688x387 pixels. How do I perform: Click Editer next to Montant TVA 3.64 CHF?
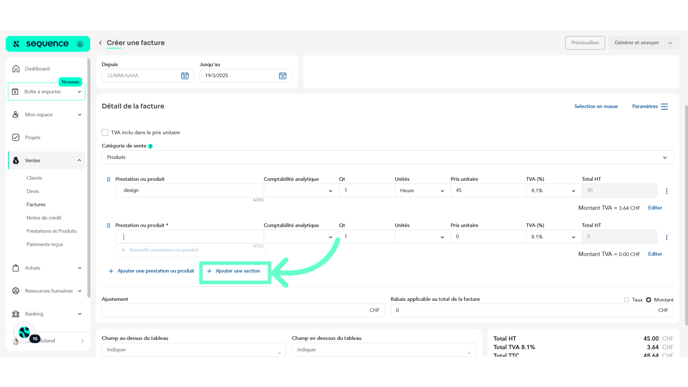tap(655, 208)
